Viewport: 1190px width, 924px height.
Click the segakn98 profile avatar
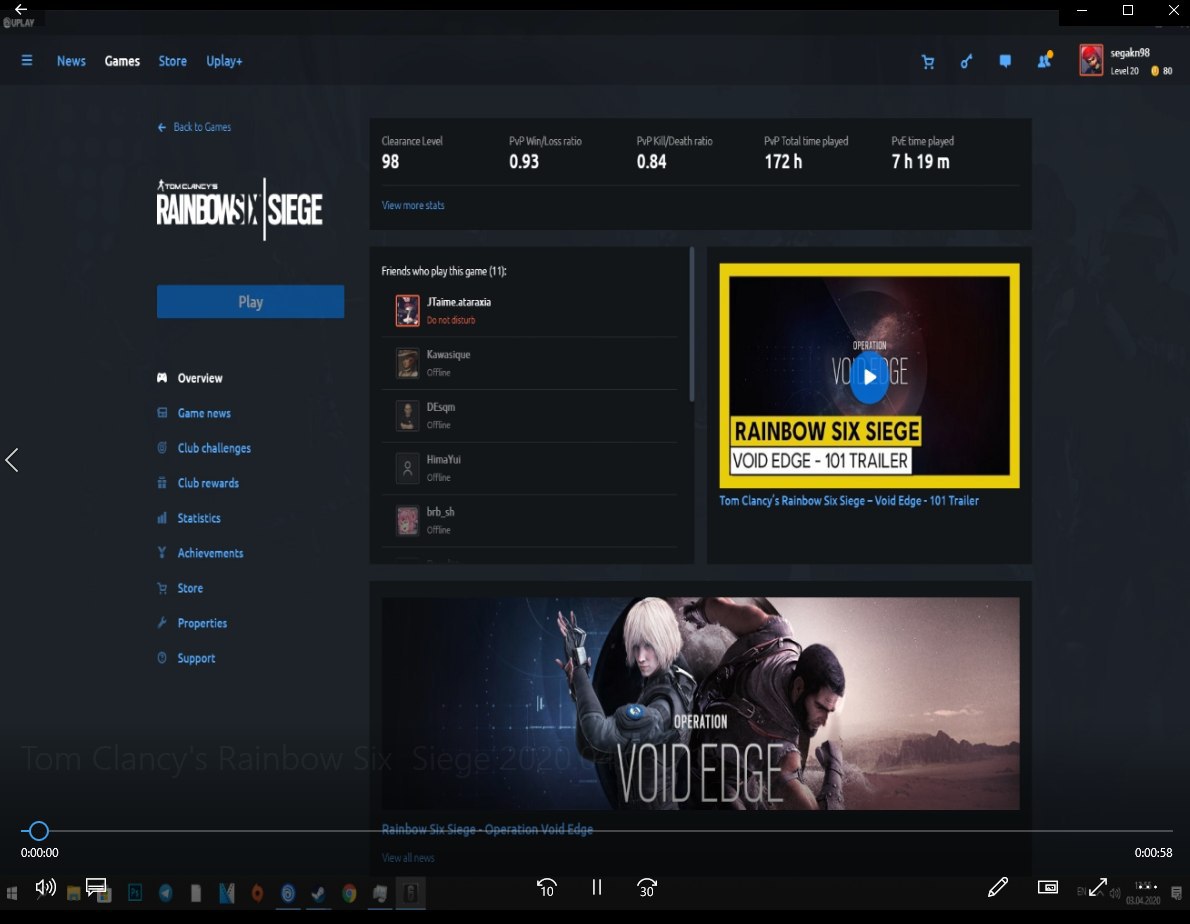point(1091,61)
